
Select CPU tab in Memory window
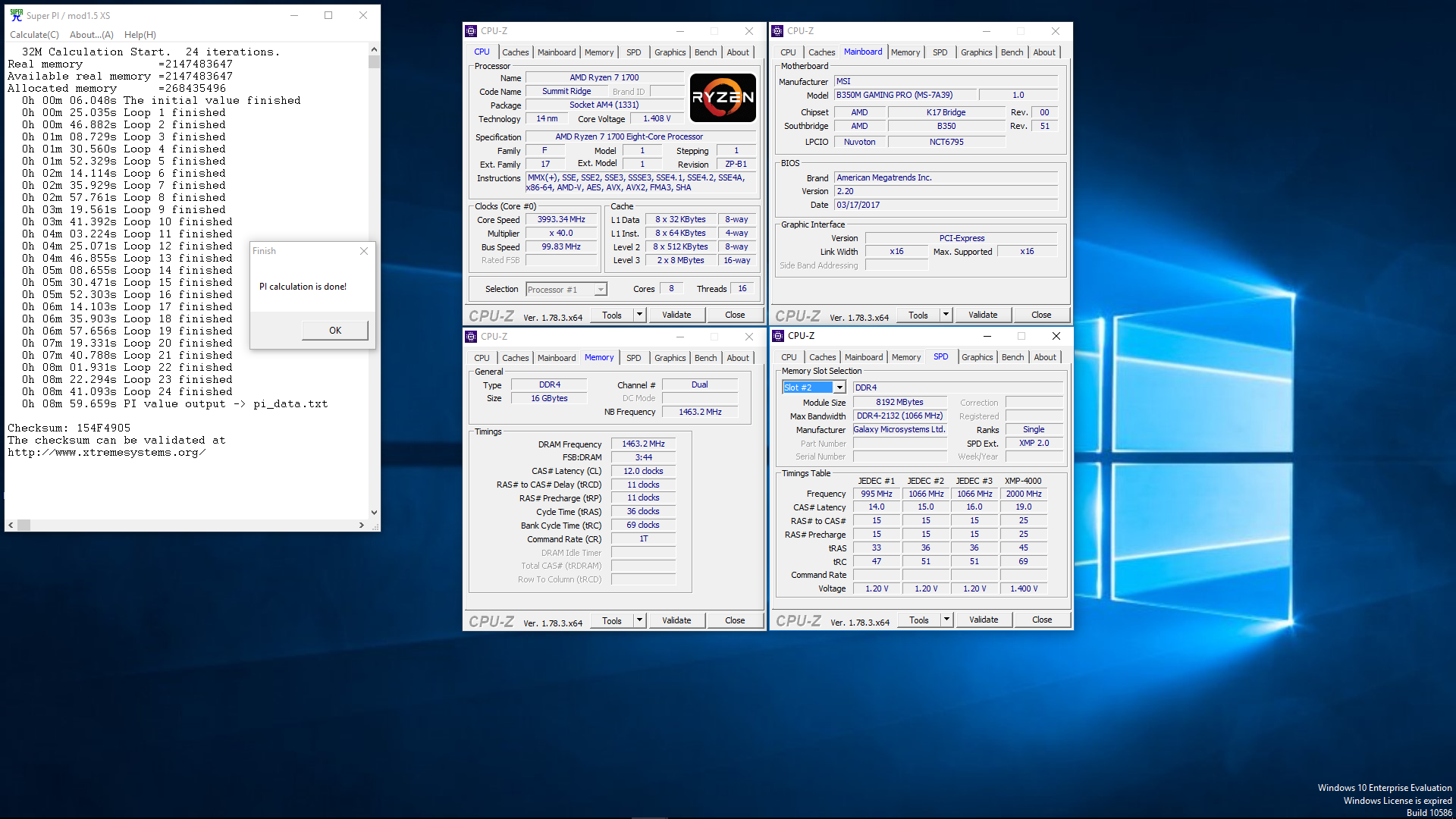tap(482, 358)
